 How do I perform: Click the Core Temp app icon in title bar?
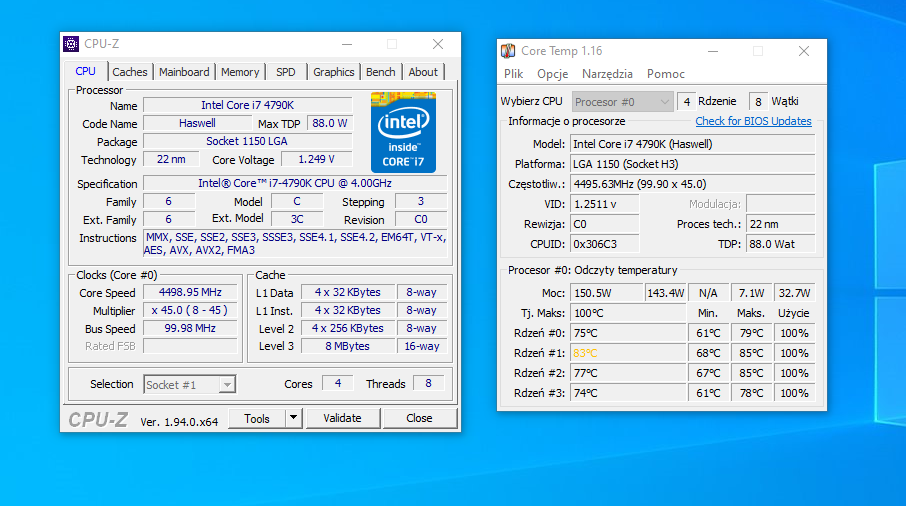508,51
